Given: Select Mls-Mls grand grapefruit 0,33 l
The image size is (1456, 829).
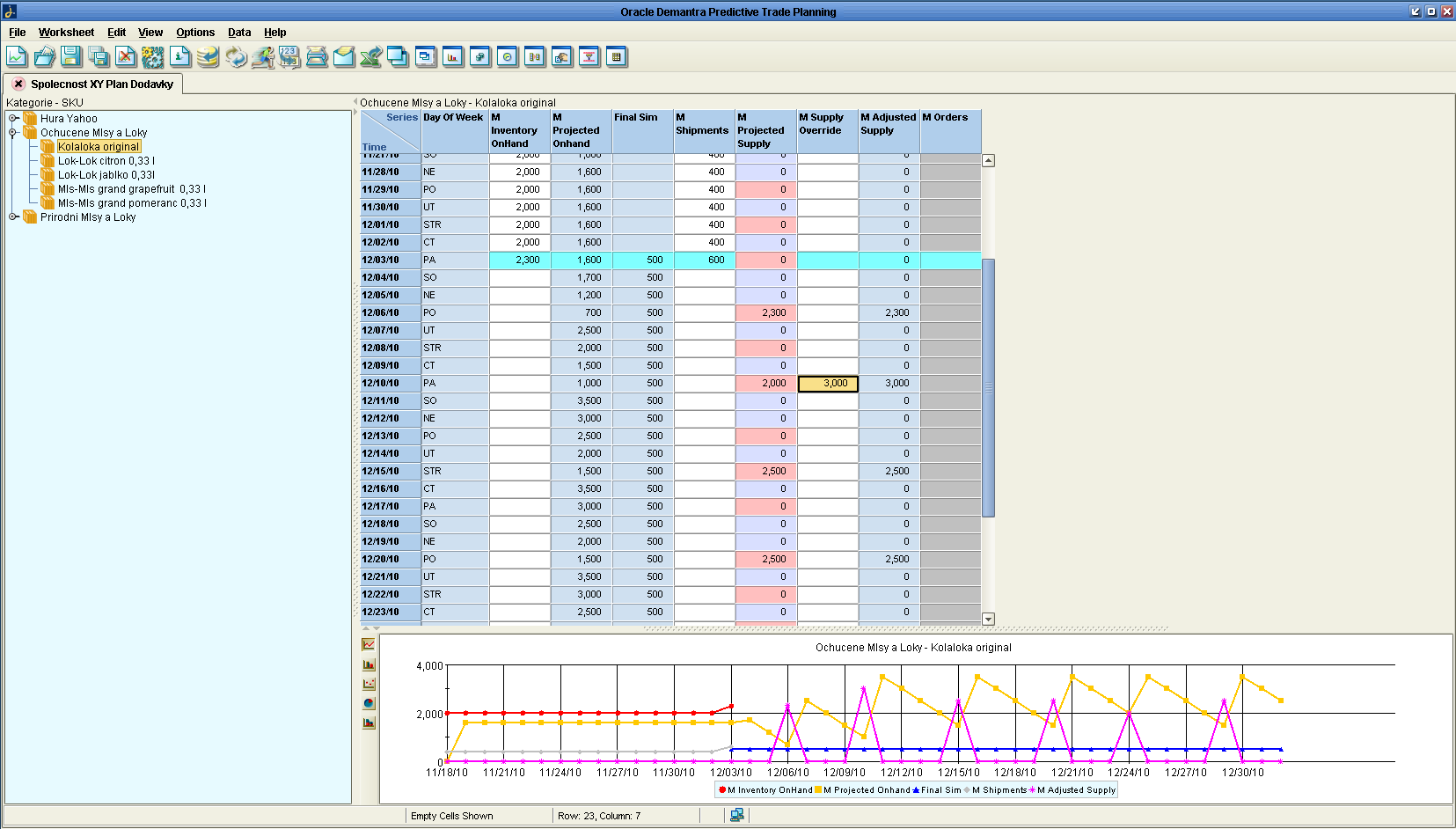Looking at the screenshot, I should click(132, 189).
